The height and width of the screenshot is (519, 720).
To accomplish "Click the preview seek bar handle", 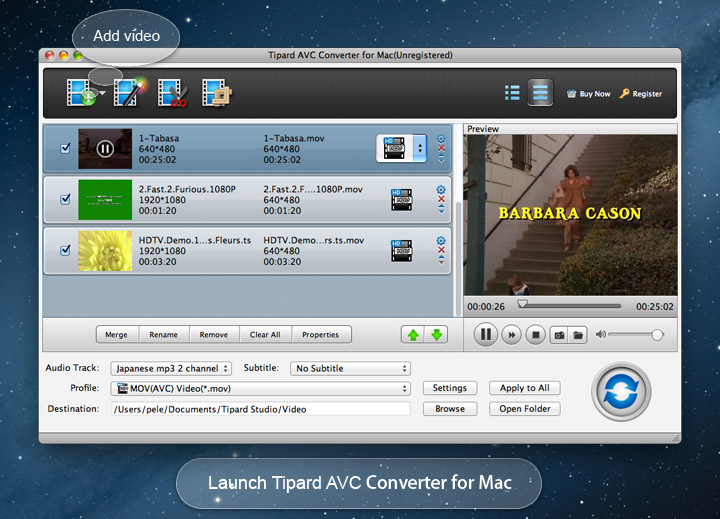I will [522, 304].
